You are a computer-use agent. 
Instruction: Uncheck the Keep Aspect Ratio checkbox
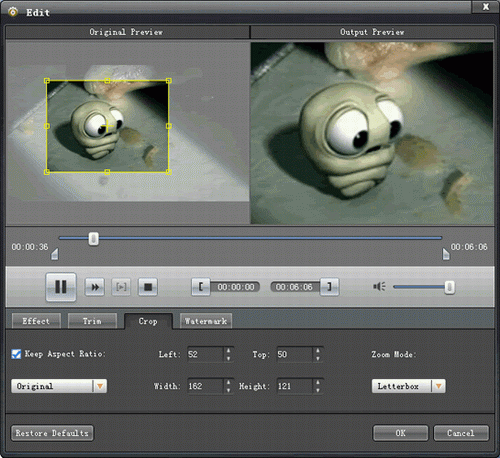coord(16,354)
